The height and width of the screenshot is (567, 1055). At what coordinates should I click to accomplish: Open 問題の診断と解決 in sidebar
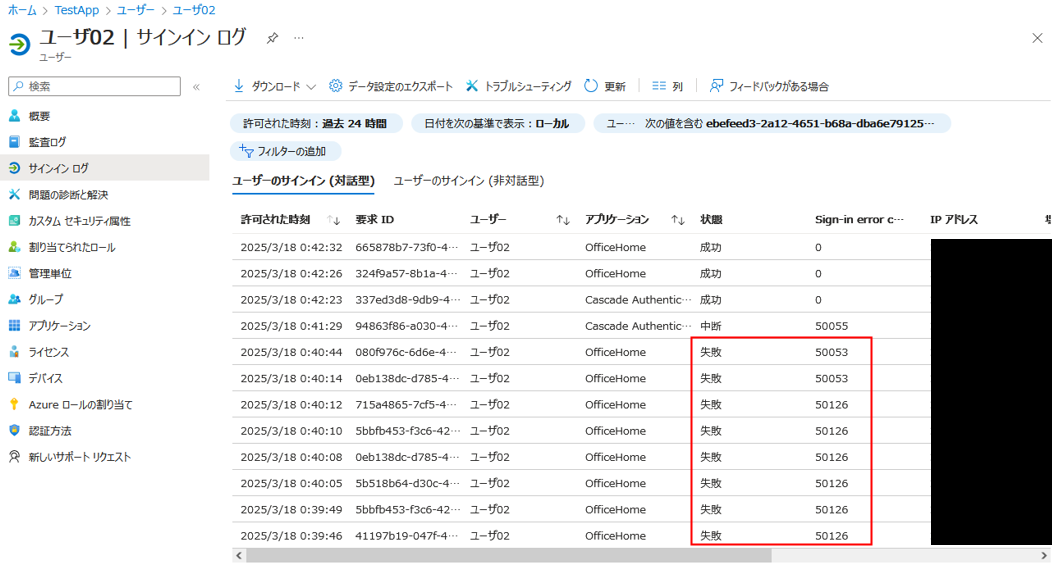68,195
